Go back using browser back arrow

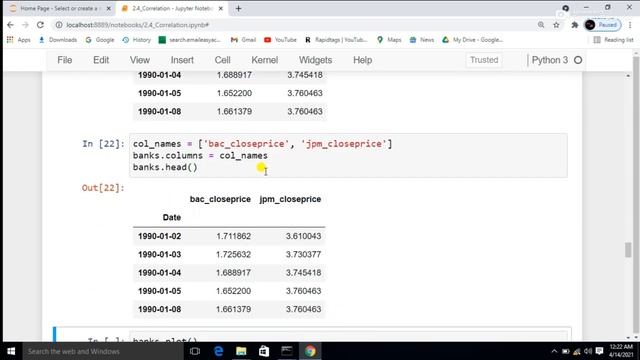(x=11, y=25)
